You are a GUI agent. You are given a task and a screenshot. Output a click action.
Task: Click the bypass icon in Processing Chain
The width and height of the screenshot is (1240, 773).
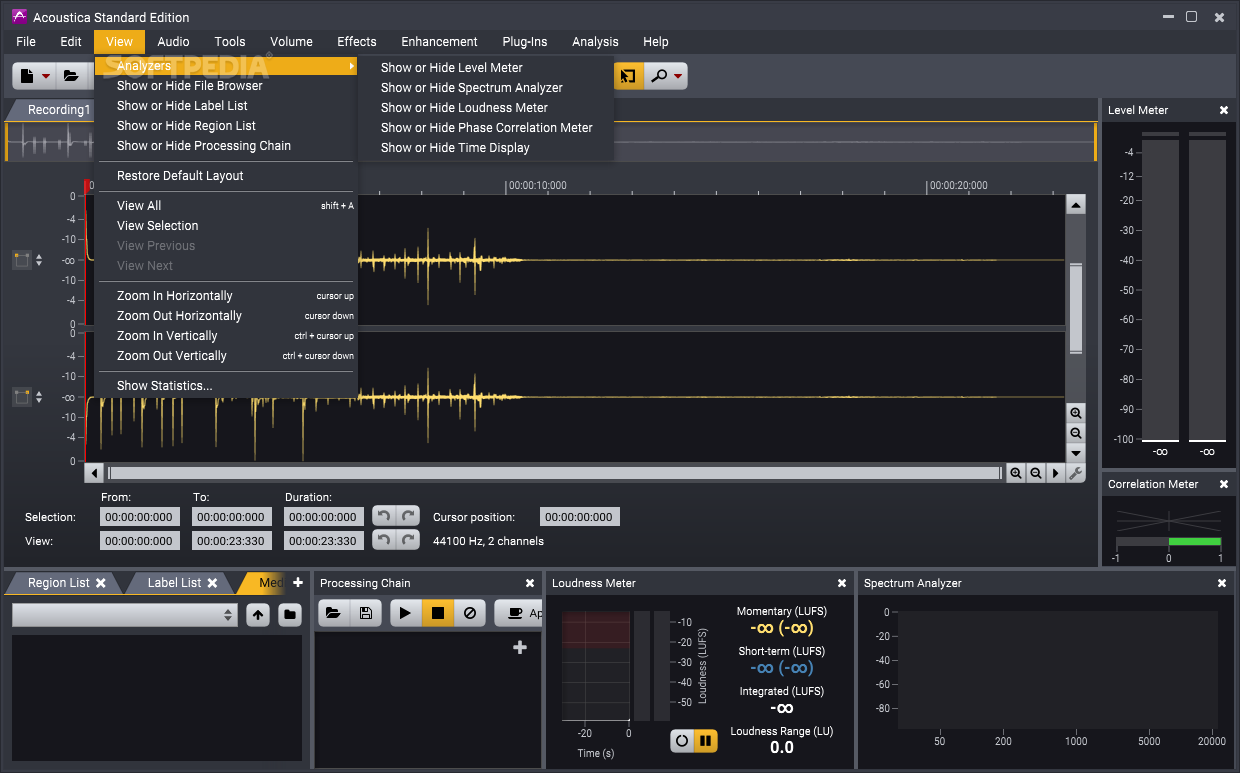tap(470, 613)
